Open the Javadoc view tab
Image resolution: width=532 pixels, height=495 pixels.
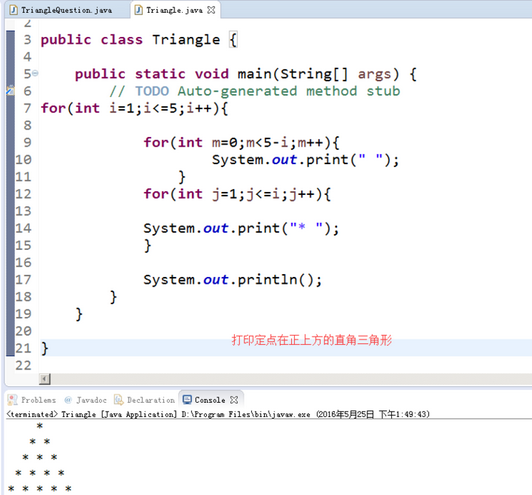click(86, 400)
